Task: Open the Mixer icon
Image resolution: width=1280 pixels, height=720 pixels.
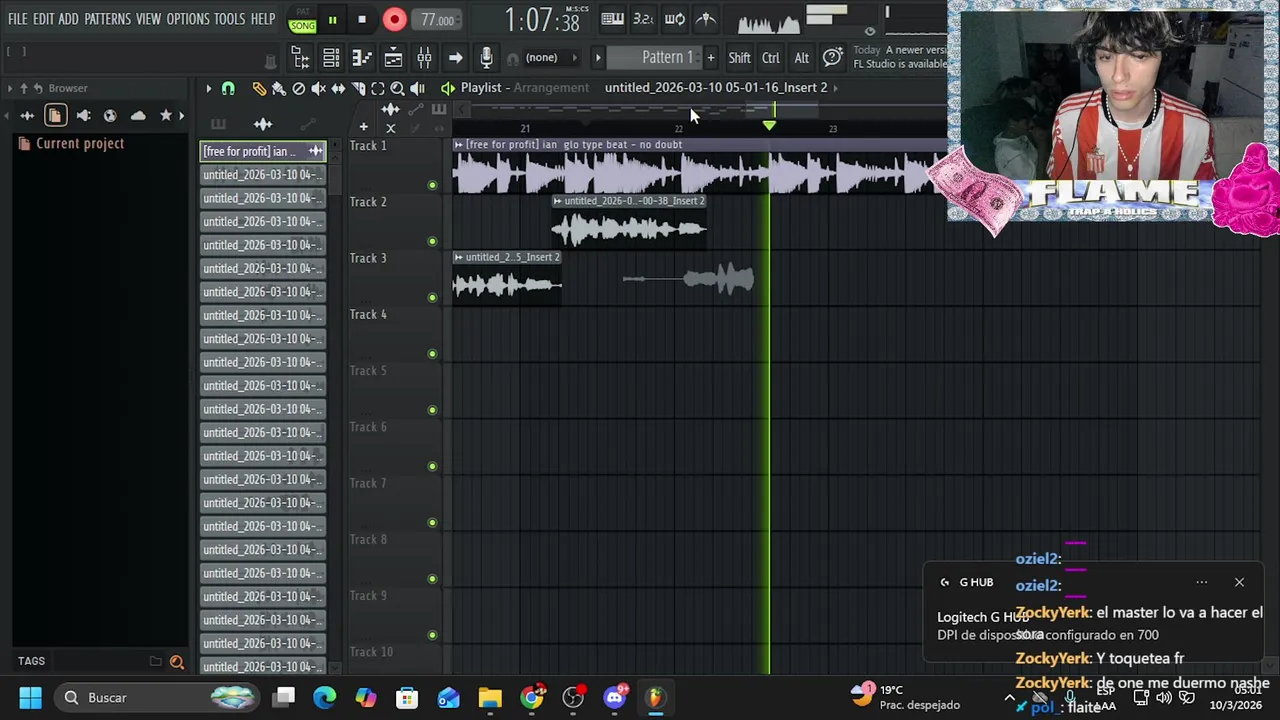Action: coord(424,58)
